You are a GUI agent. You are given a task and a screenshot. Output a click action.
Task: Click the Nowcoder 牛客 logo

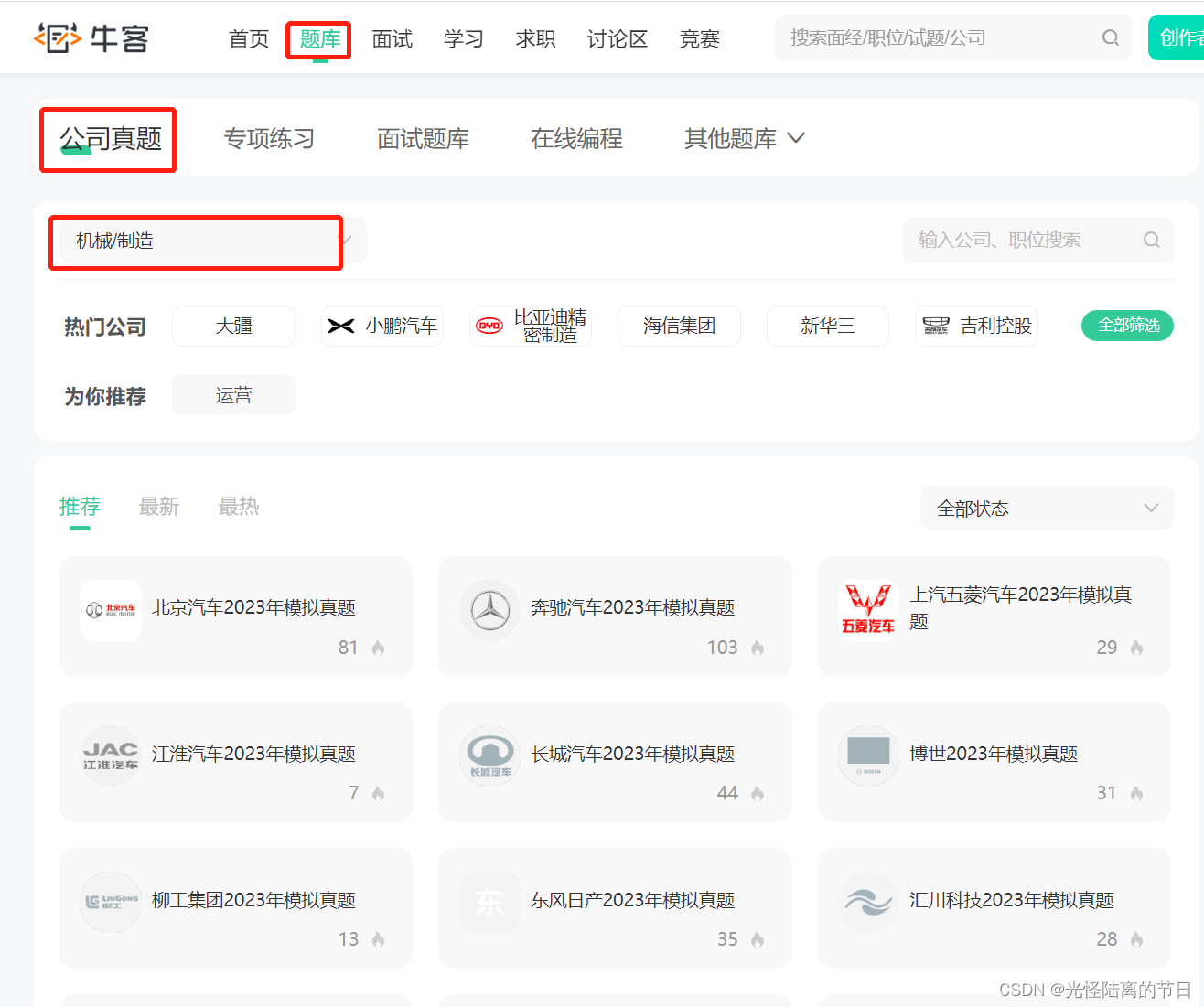pos(91,38)
